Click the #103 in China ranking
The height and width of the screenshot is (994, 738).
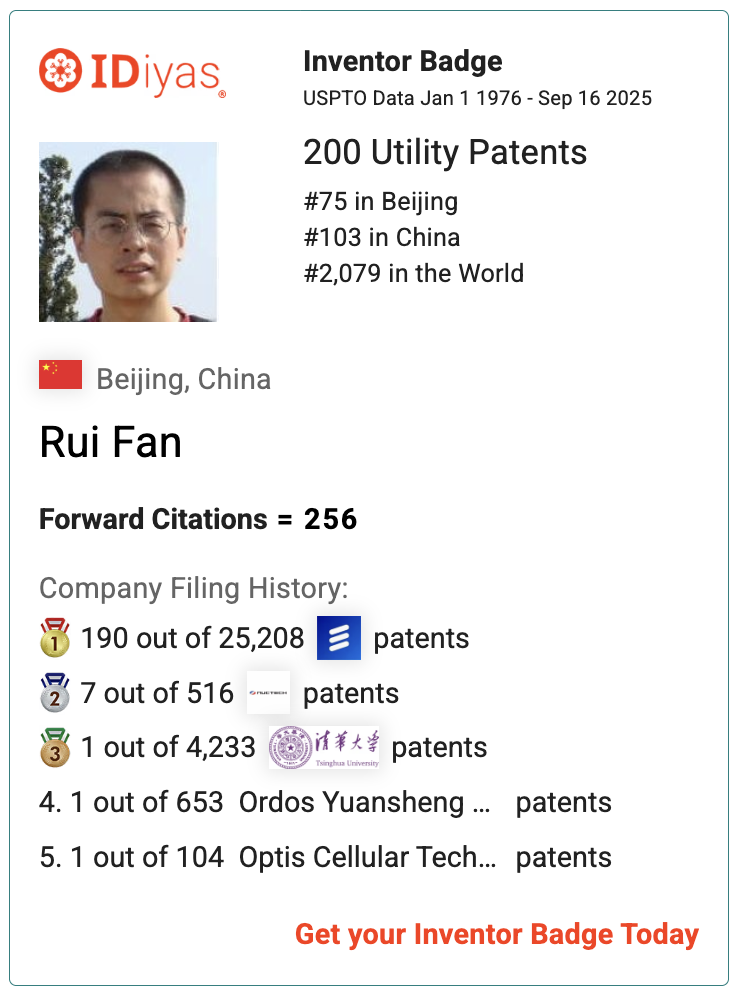tap(382, 238)
